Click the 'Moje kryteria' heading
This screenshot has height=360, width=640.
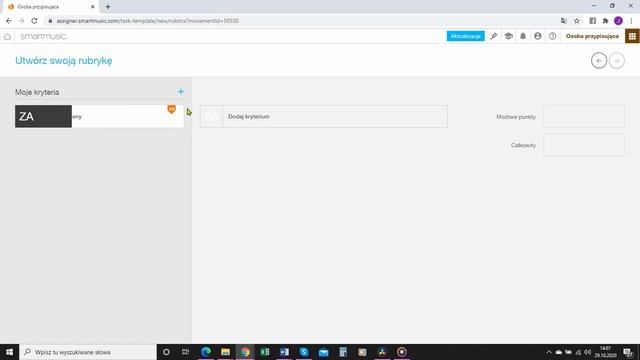coord(37,92)
